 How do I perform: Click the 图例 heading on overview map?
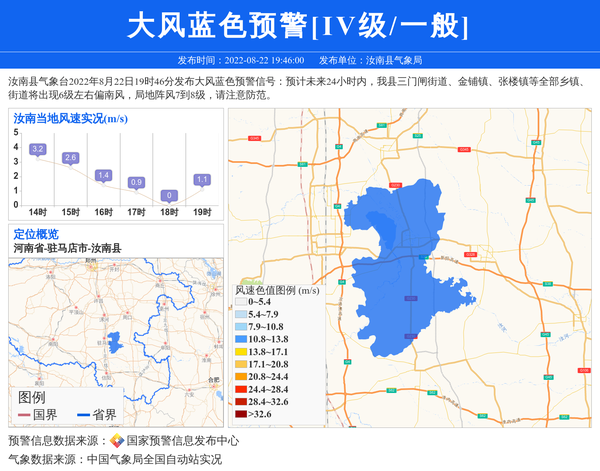click(x=31, y=398)
